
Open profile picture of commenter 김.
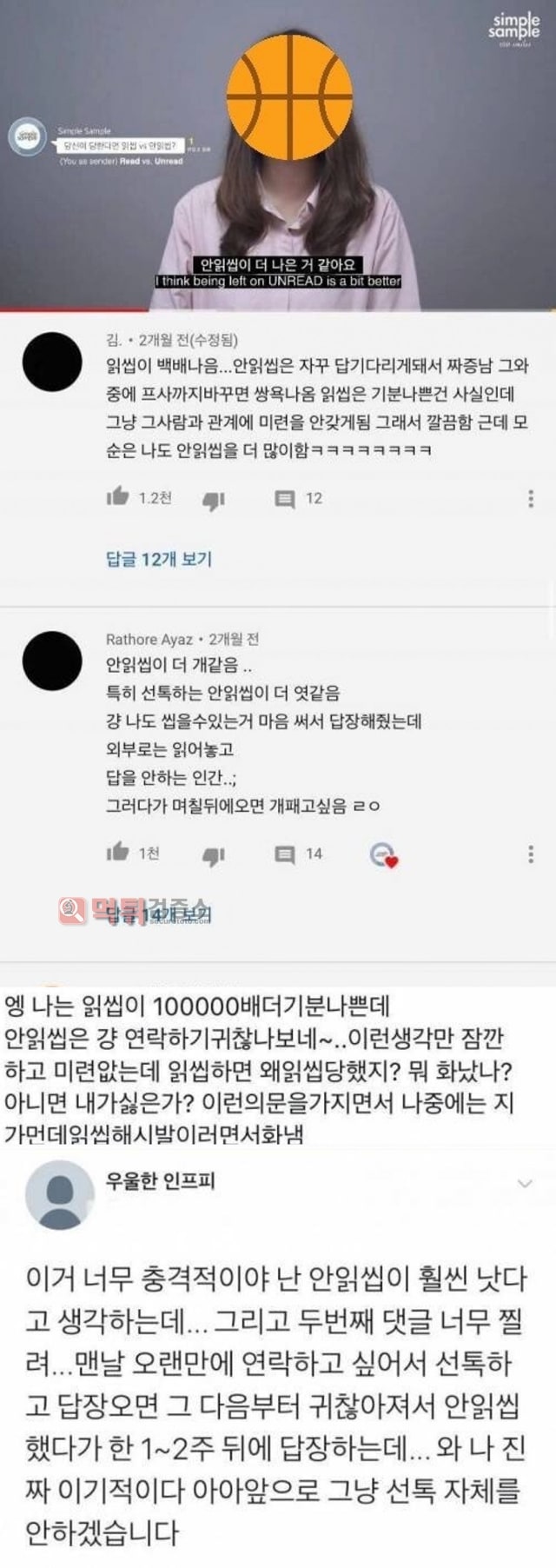pyautogui.click(x=53, y=362)
